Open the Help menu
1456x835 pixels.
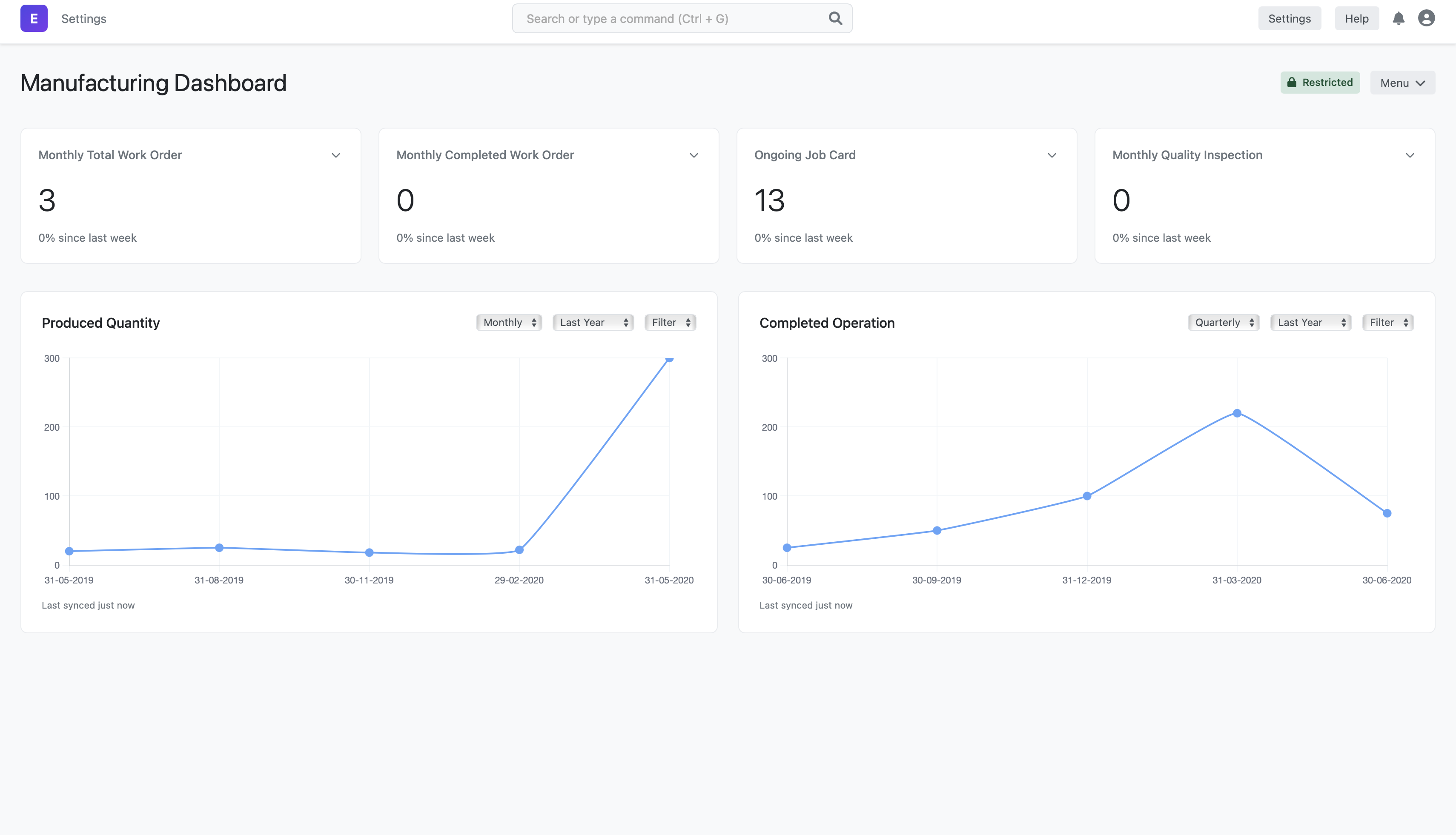pos(1356,18)
